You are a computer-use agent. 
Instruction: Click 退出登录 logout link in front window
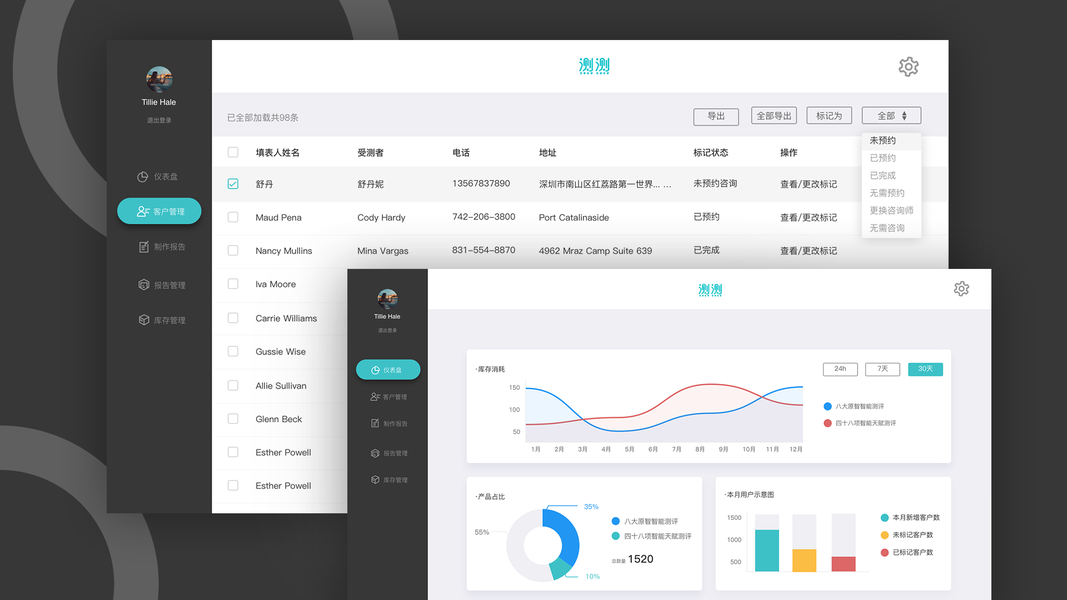tap(387, 331)
